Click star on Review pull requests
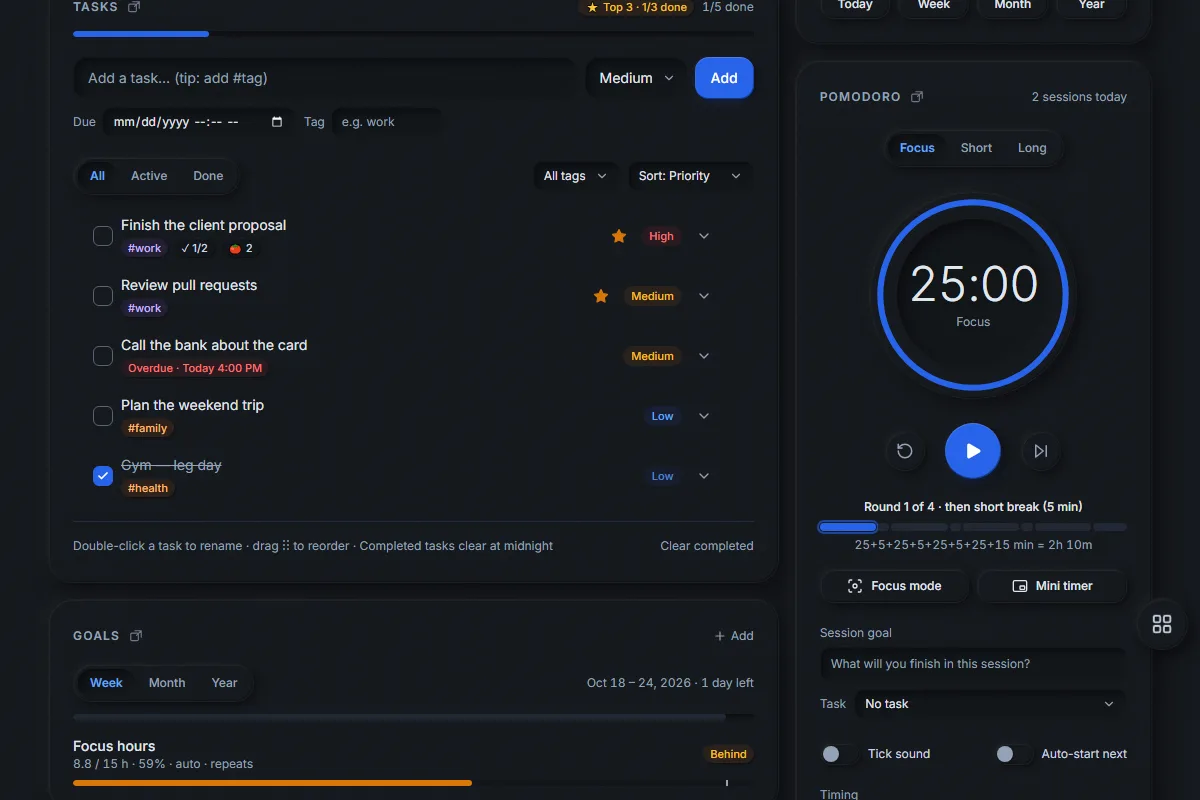1200x800 pixels. click(x=601, y=296)
